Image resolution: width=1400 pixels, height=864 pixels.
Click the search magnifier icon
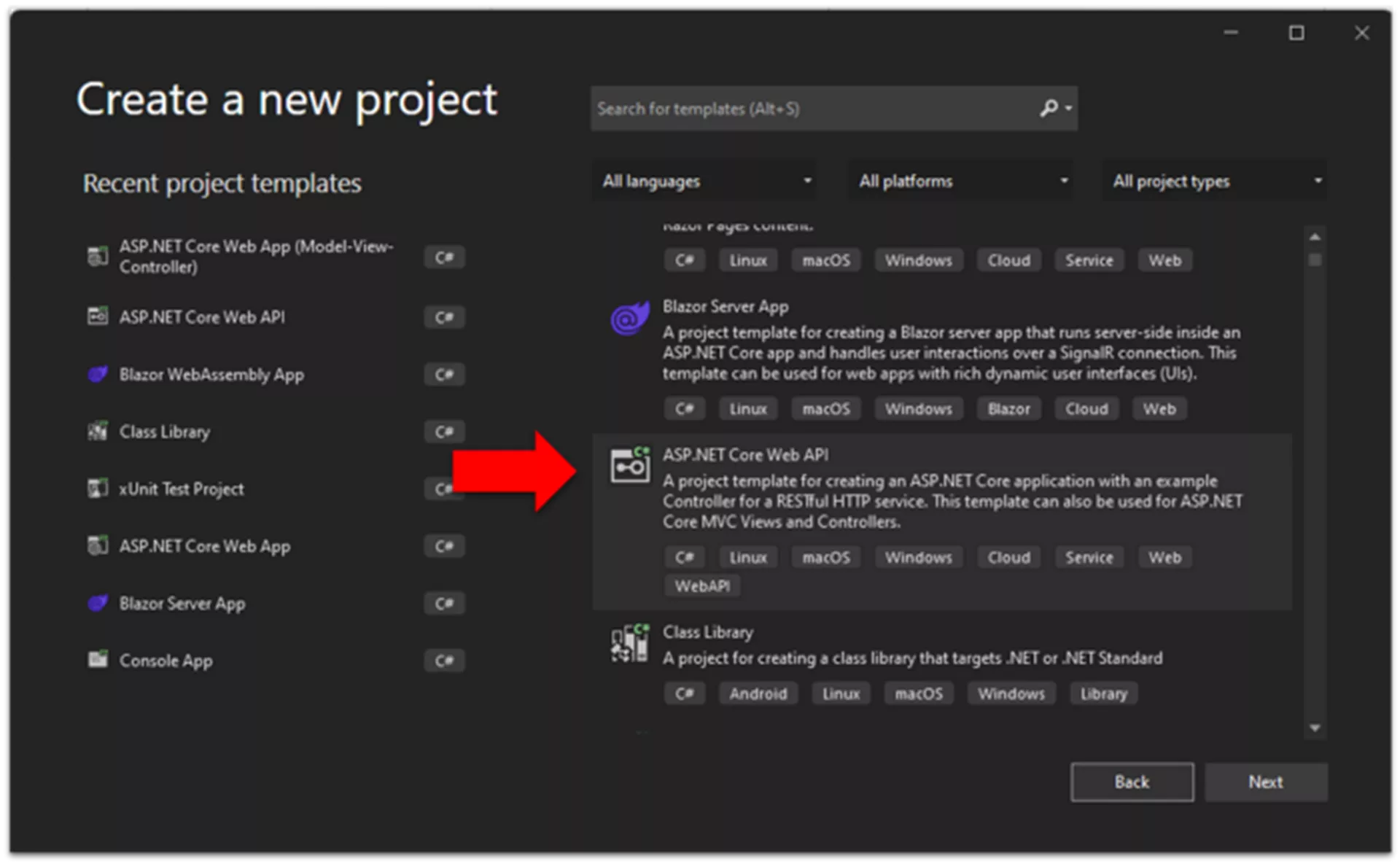coord(1049,109)
